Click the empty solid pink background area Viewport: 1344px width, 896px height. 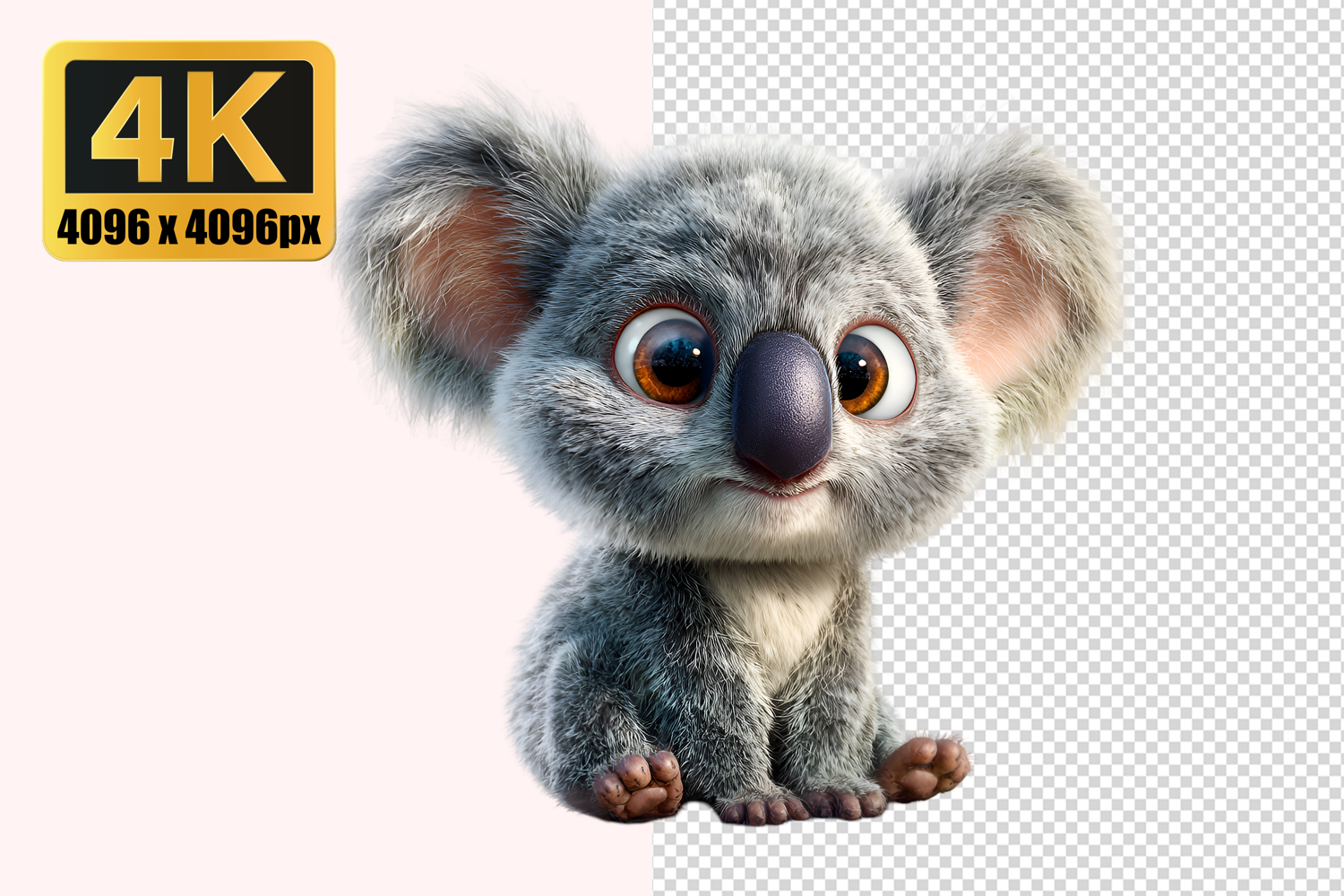click(224, 582)
